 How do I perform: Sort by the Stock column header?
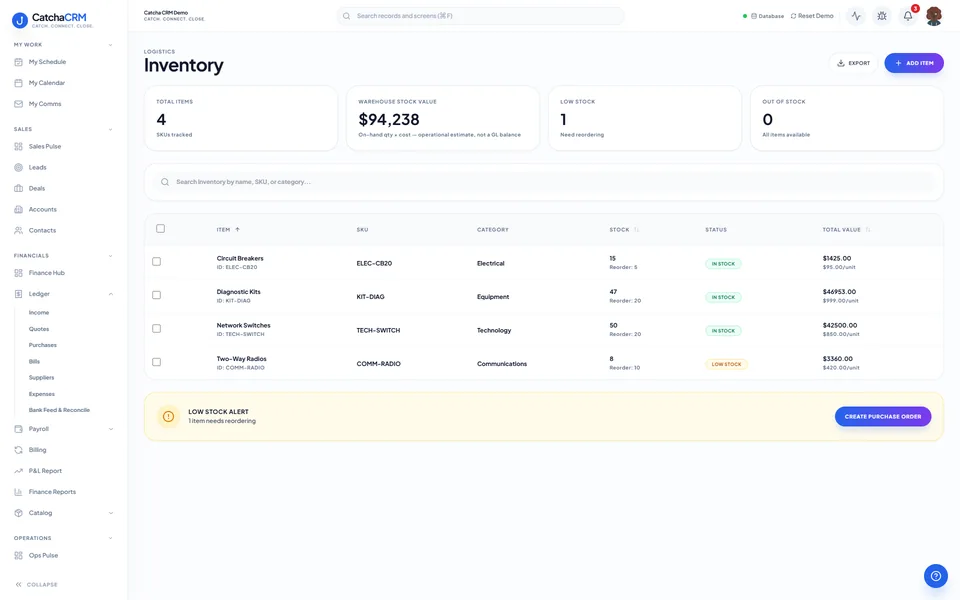(x=624, y=230)
